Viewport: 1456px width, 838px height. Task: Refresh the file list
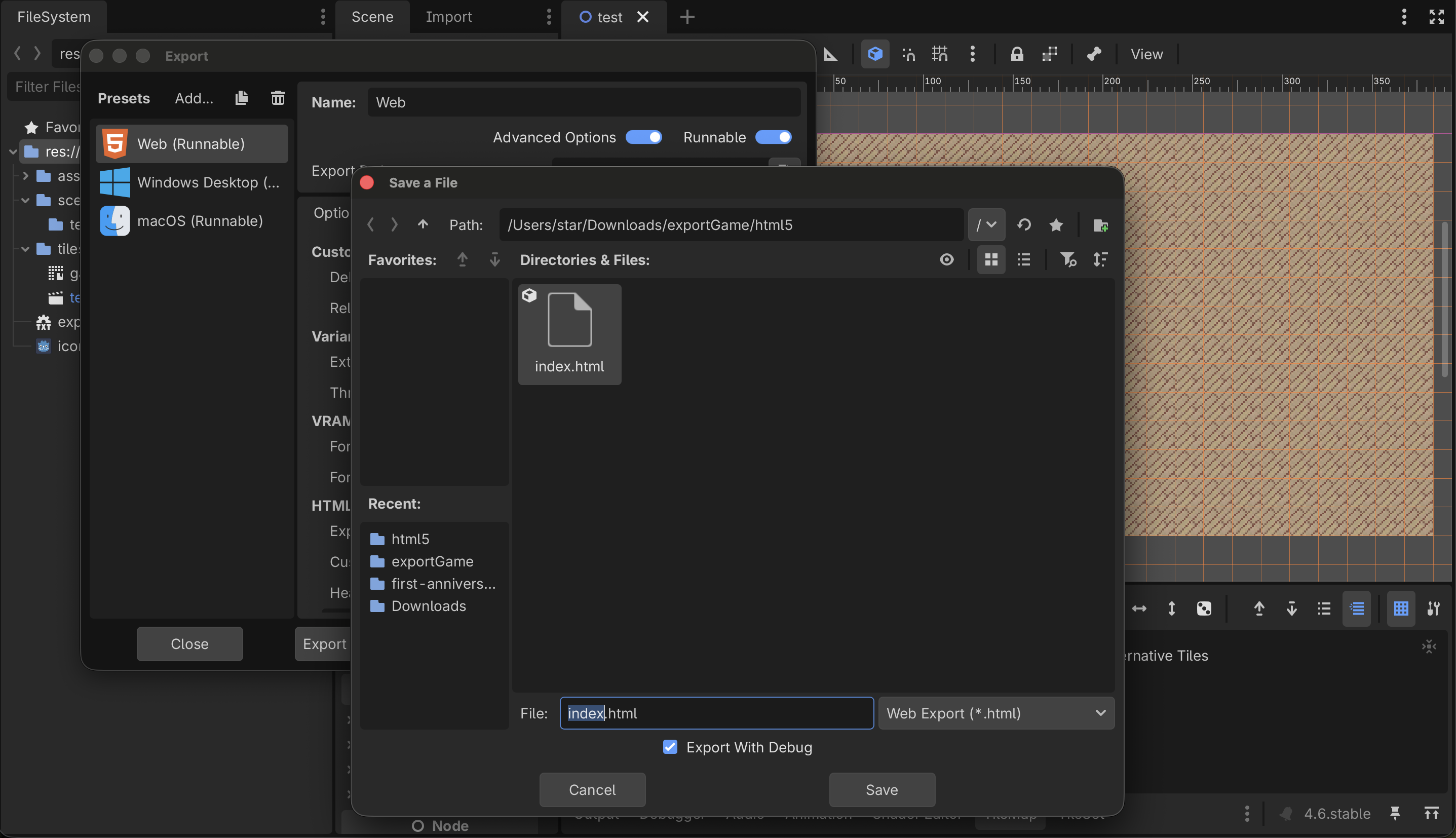(1023, 225)
